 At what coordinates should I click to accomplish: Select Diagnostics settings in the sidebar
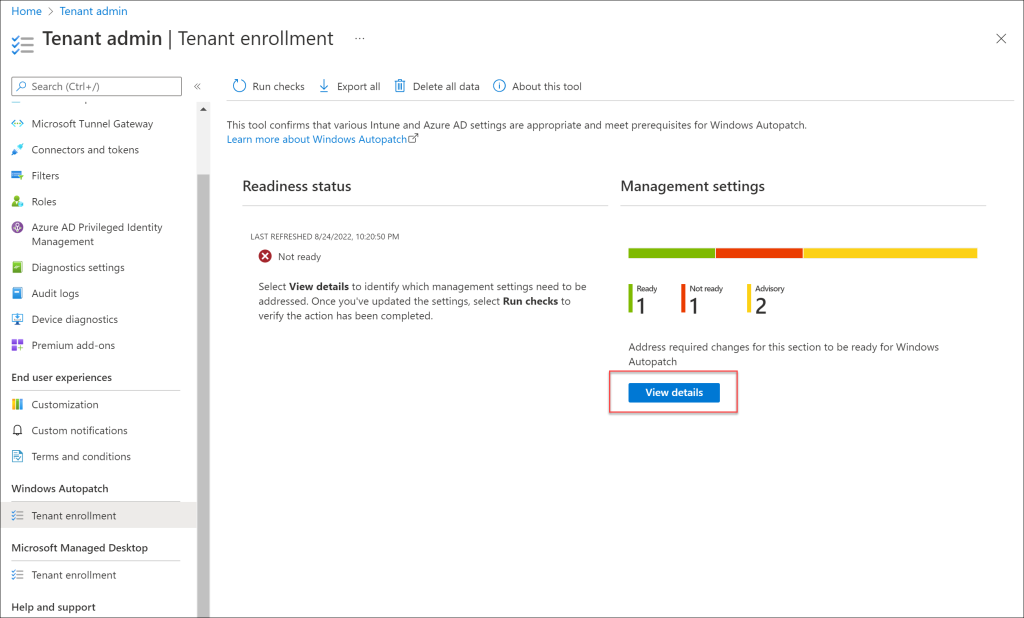[78, 267]
